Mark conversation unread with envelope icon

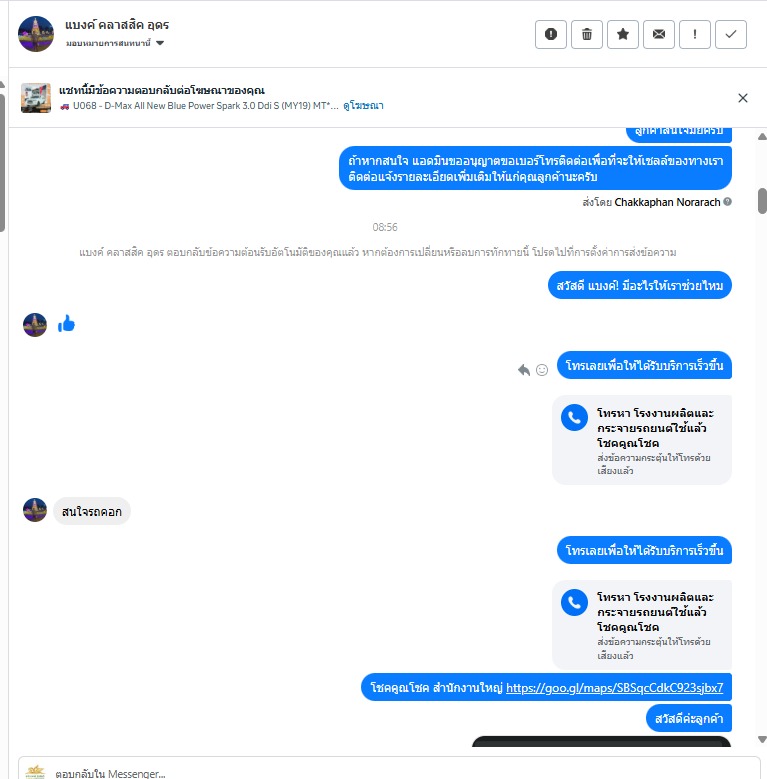pos(659,34)
